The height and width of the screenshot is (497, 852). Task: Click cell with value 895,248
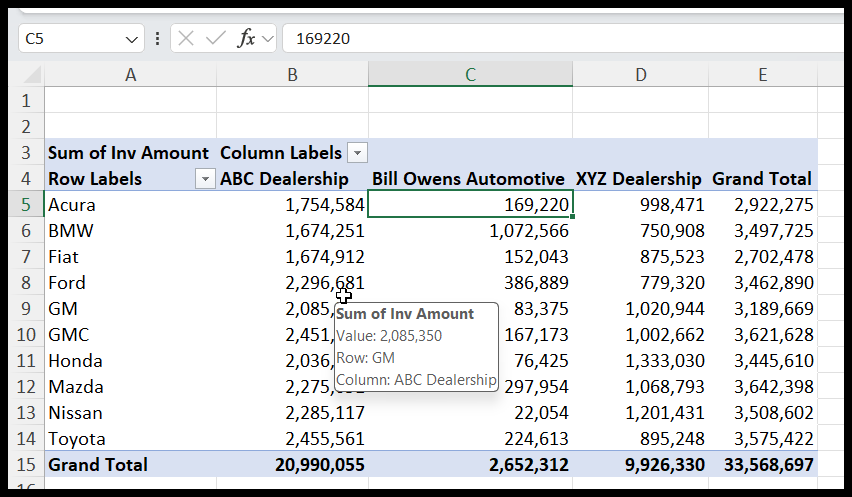pos(641,439)
